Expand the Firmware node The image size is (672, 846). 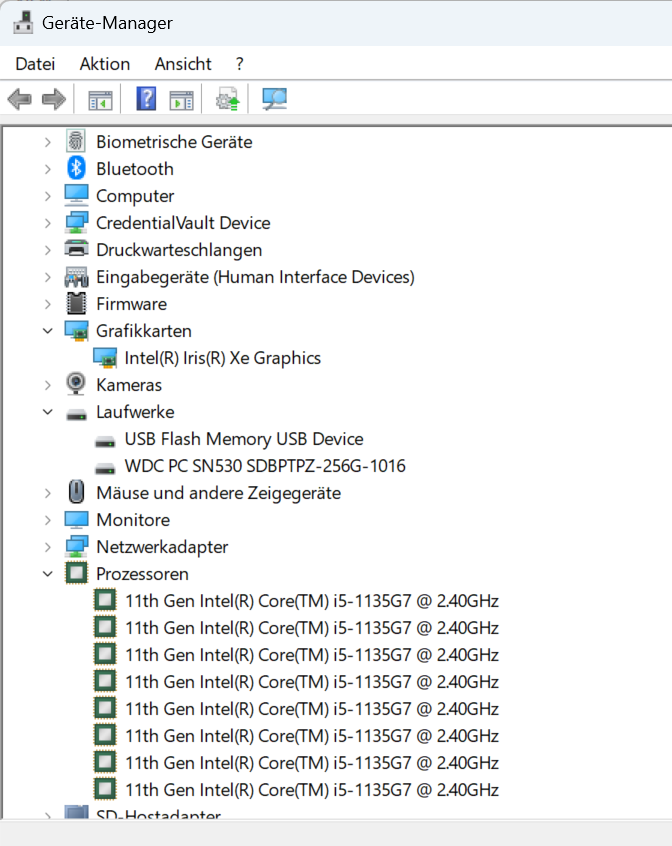pos(47,304)
